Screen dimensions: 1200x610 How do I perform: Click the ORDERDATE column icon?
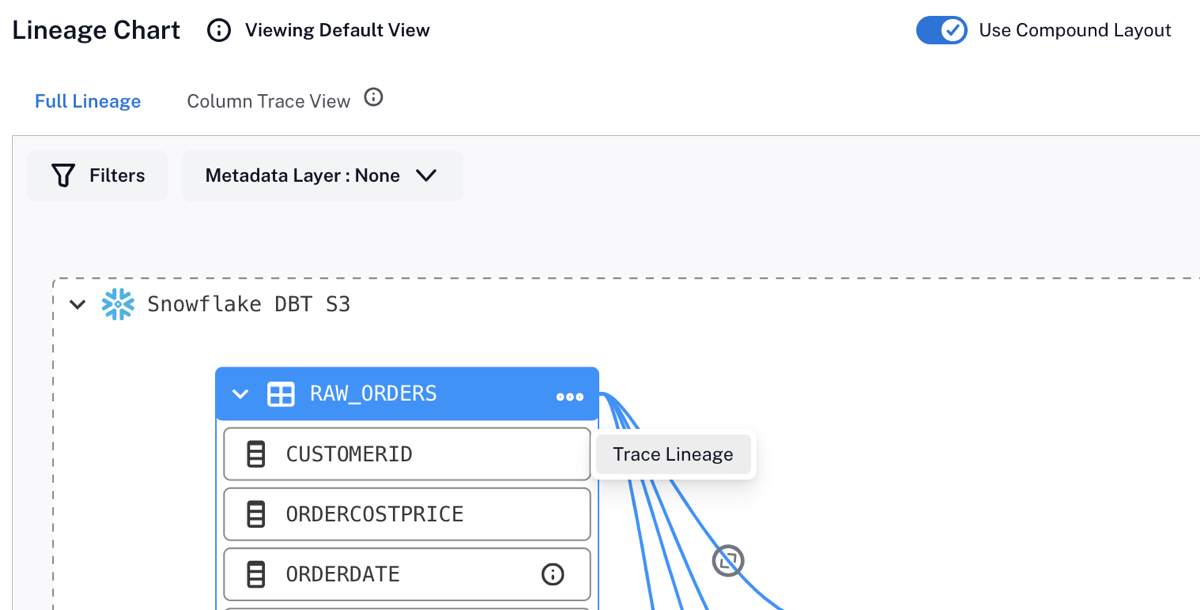click(x=256, y=574)
